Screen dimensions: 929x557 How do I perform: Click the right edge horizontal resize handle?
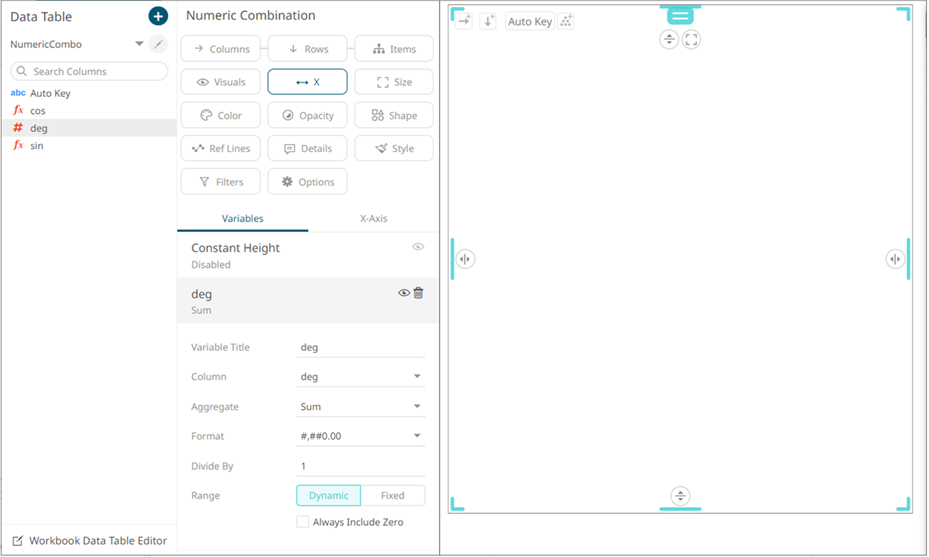[895, 259]
